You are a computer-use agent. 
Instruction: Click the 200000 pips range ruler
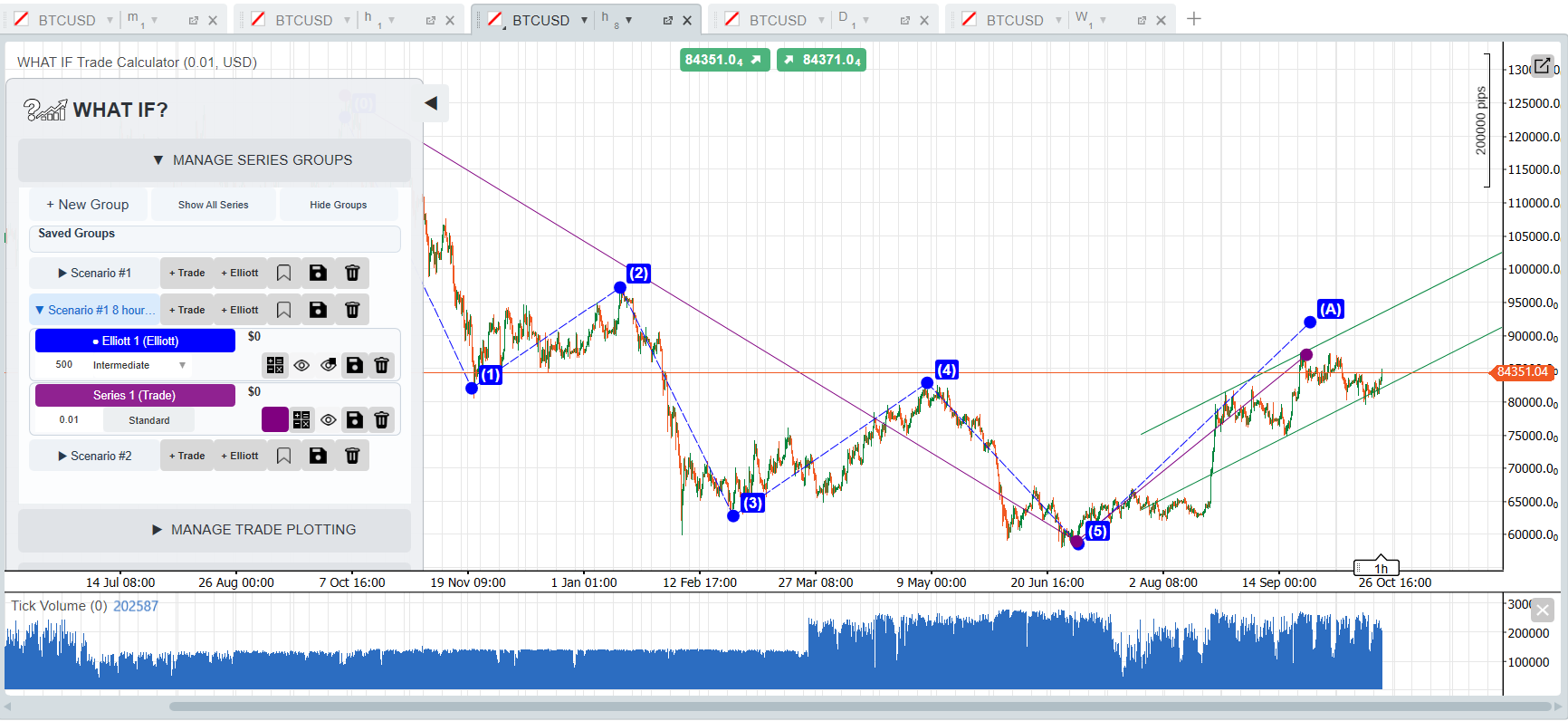point(1483,120)
